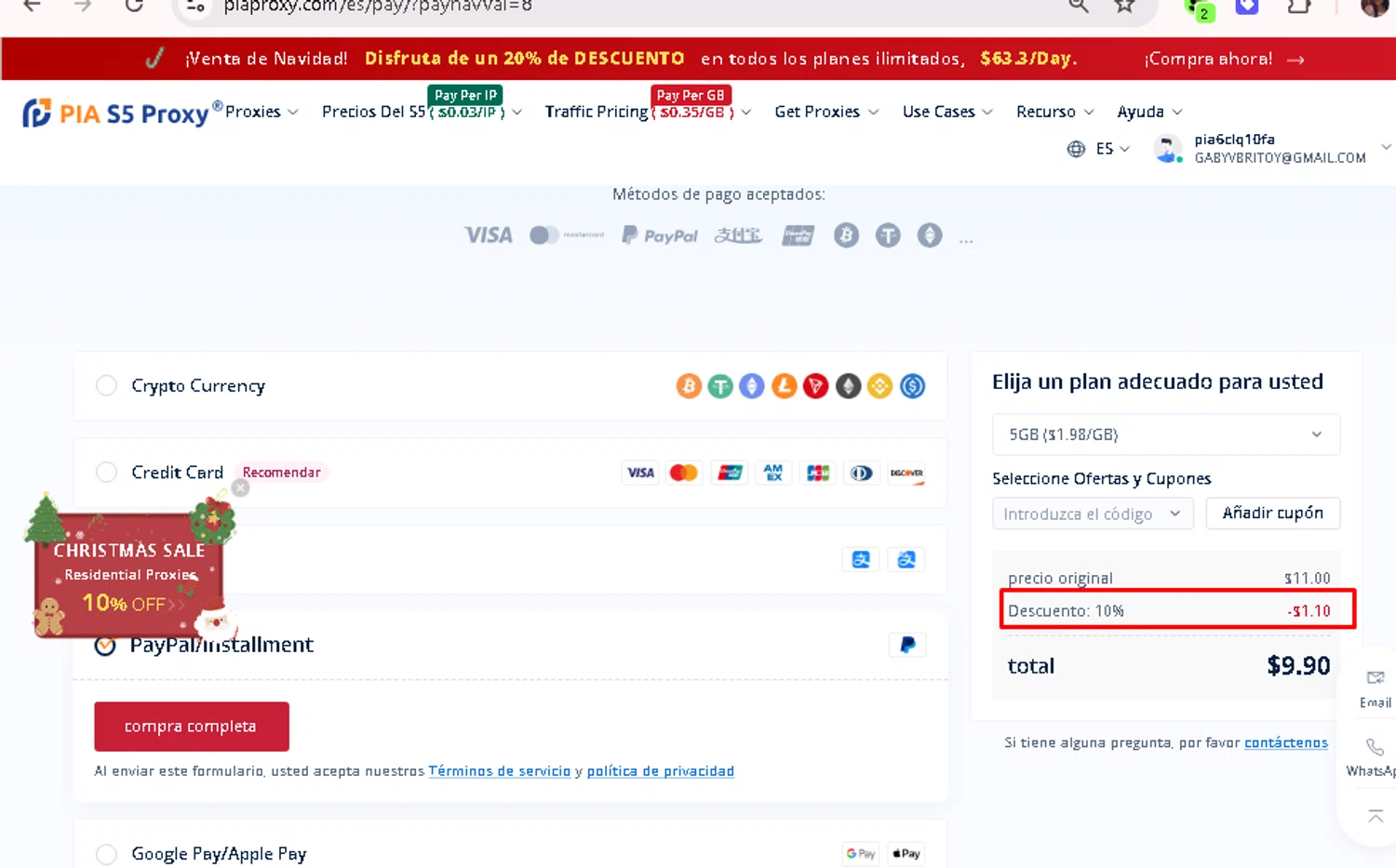Click the compra completa button

[x=192, y=727]
